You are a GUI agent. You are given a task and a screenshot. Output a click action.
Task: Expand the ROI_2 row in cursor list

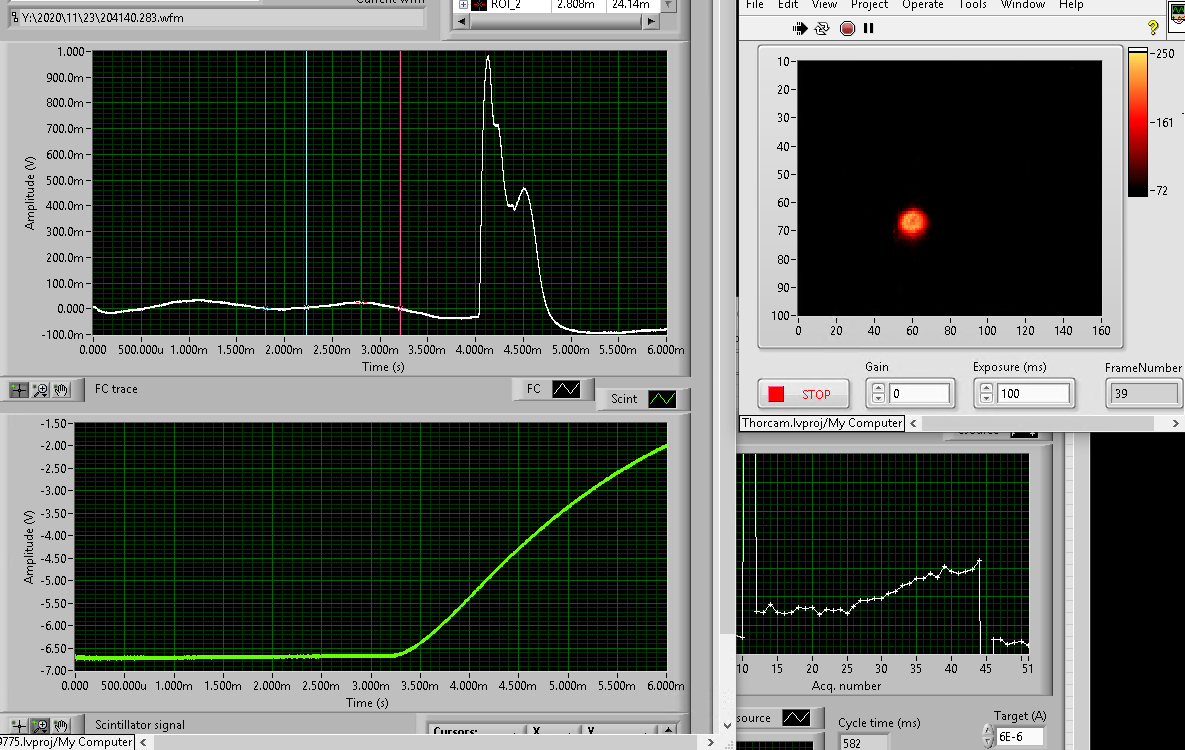coord(463,5)
